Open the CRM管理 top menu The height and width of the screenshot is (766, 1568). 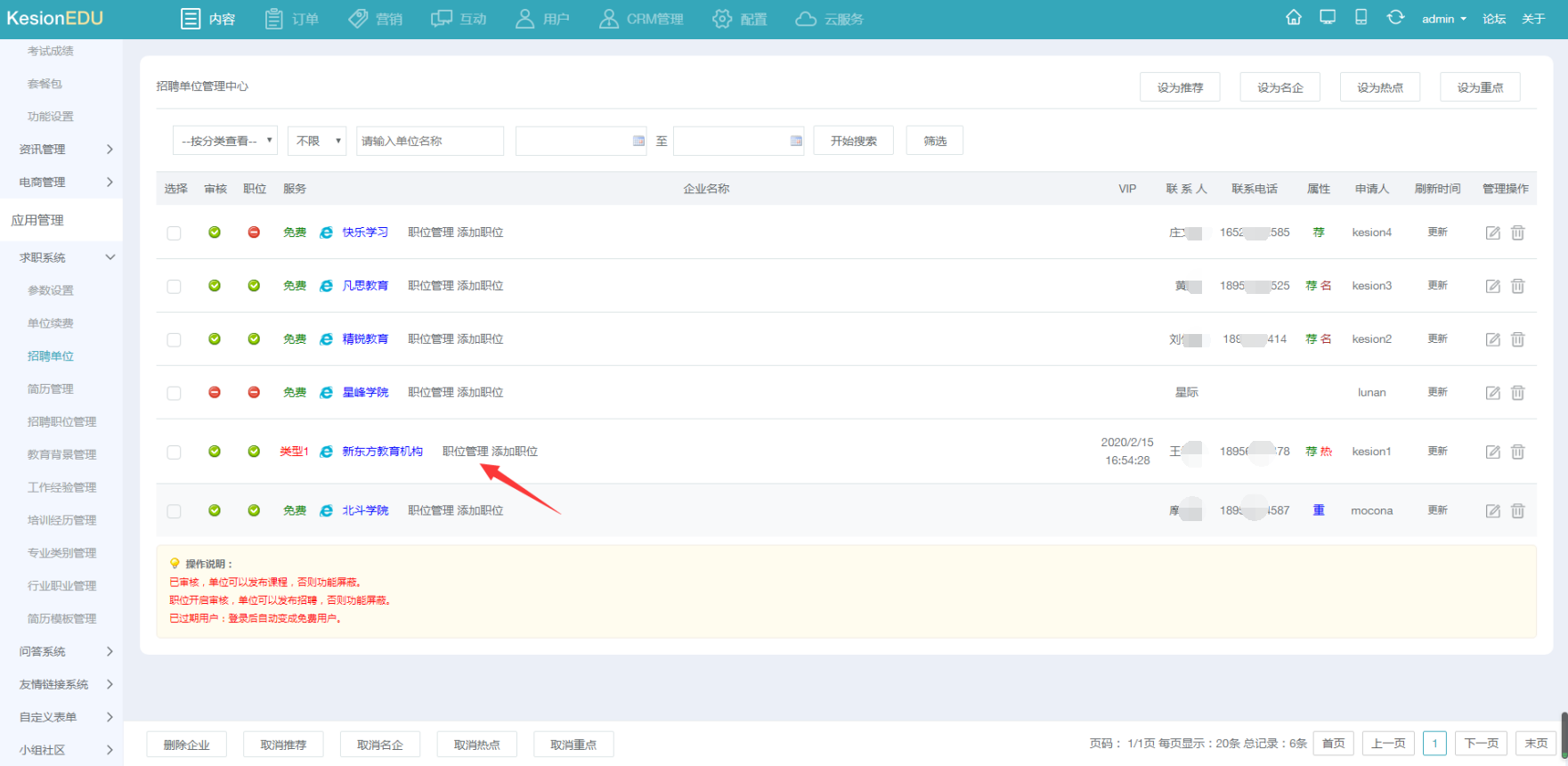click(641, 19)
